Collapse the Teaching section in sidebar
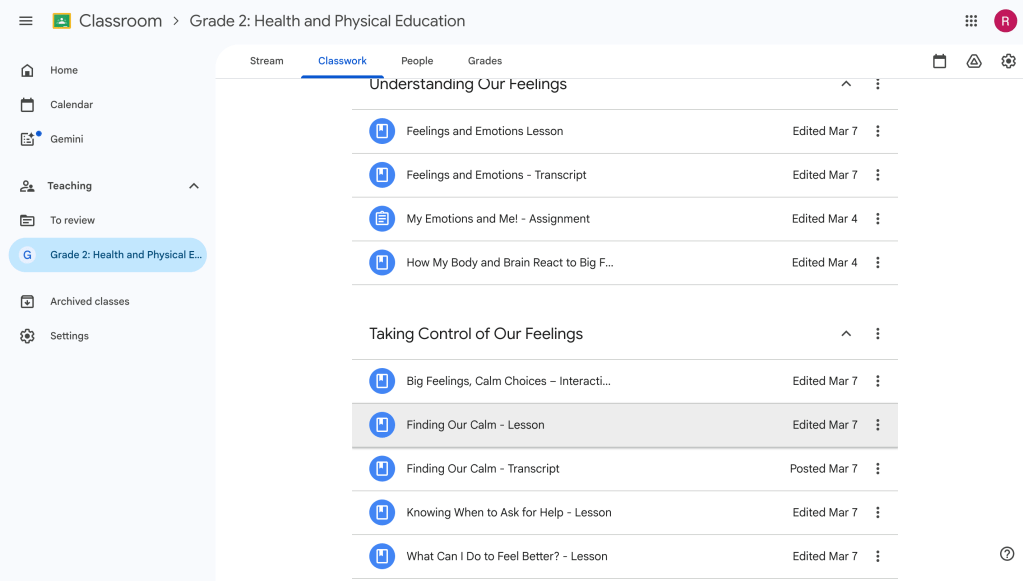The width and height of the screenshot is (1023, 581). [x=194, y=186]
